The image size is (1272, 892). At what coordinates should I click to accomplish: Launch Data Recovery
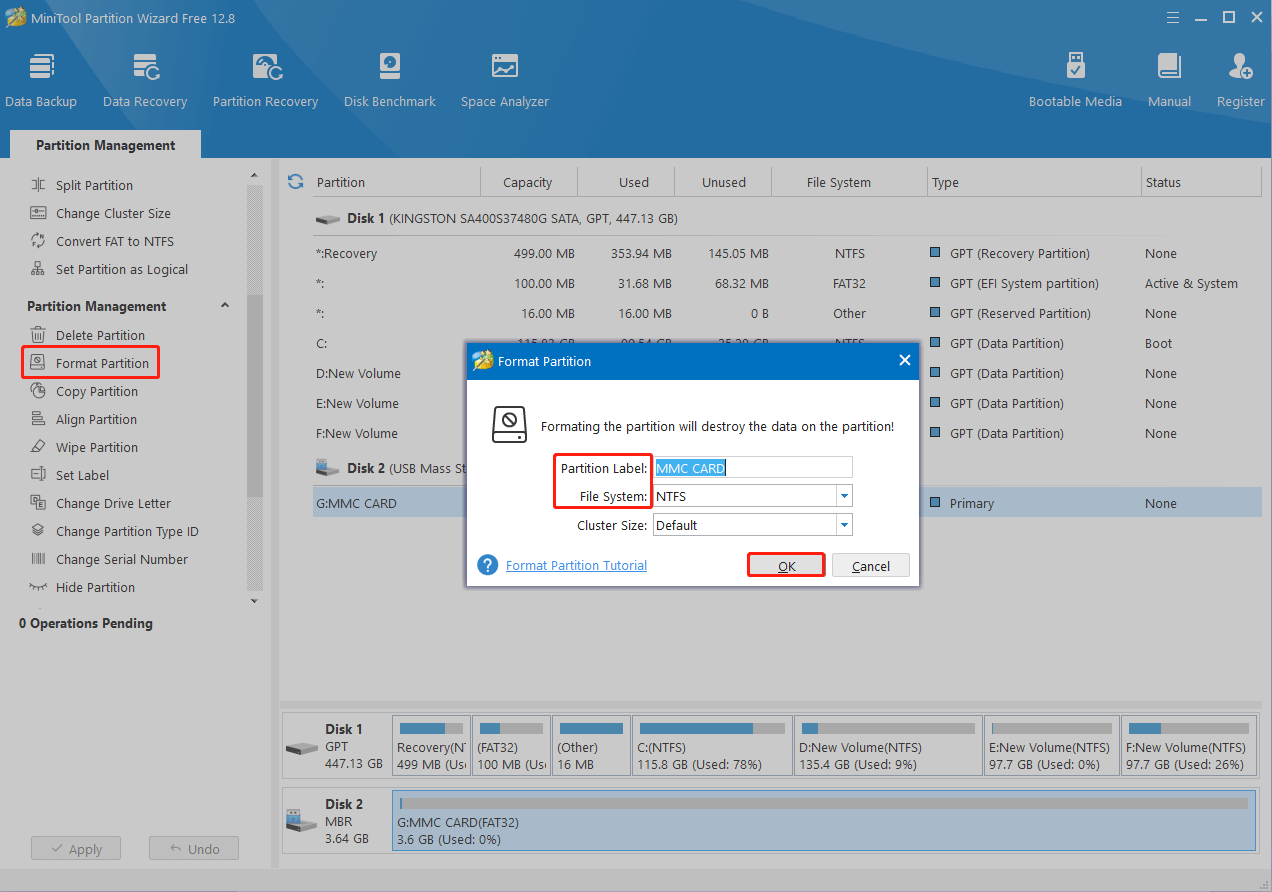(145, 78)
